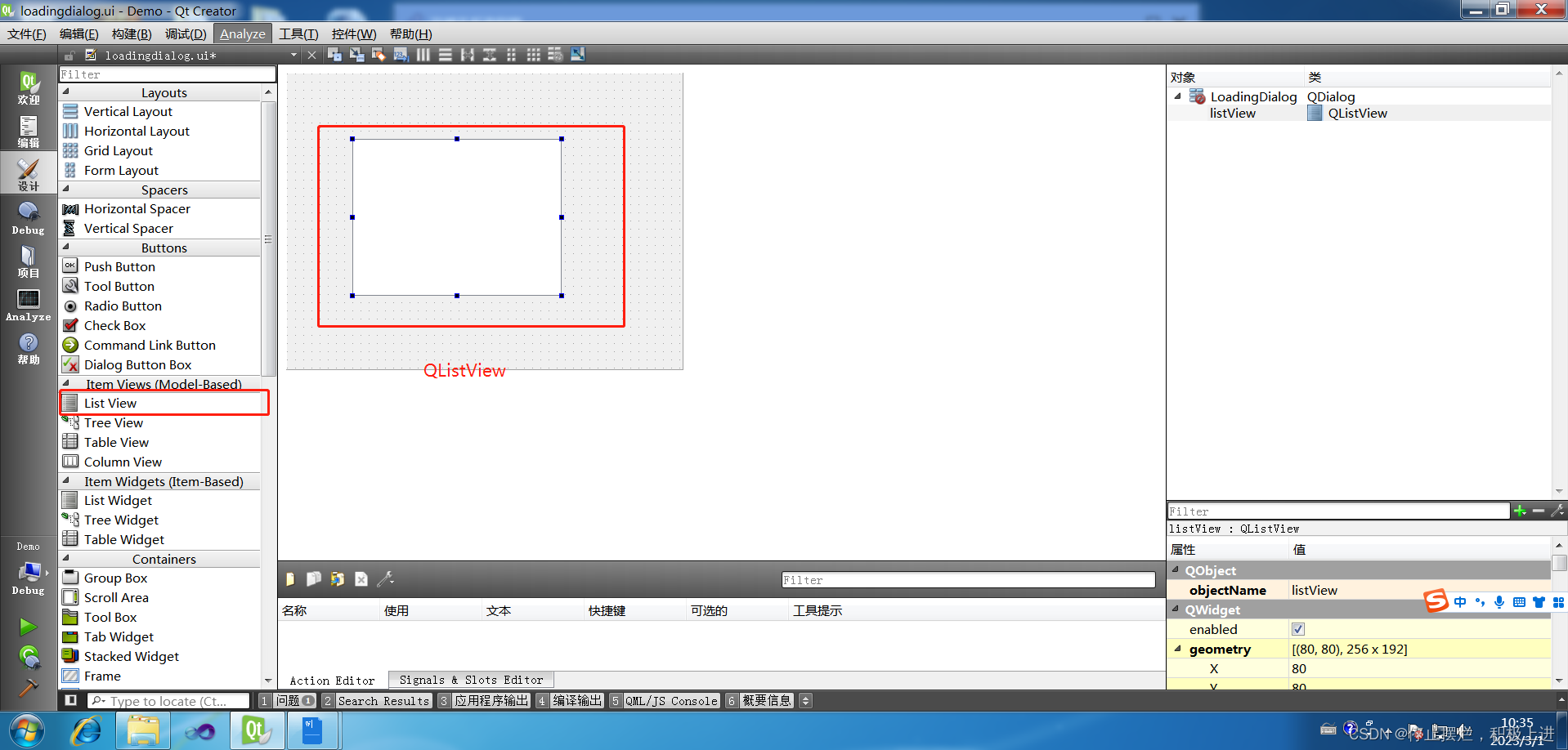Toggle the enabled property checkbox
The height and width of the screenshot is (750, 1568).
coord(1298,629)
